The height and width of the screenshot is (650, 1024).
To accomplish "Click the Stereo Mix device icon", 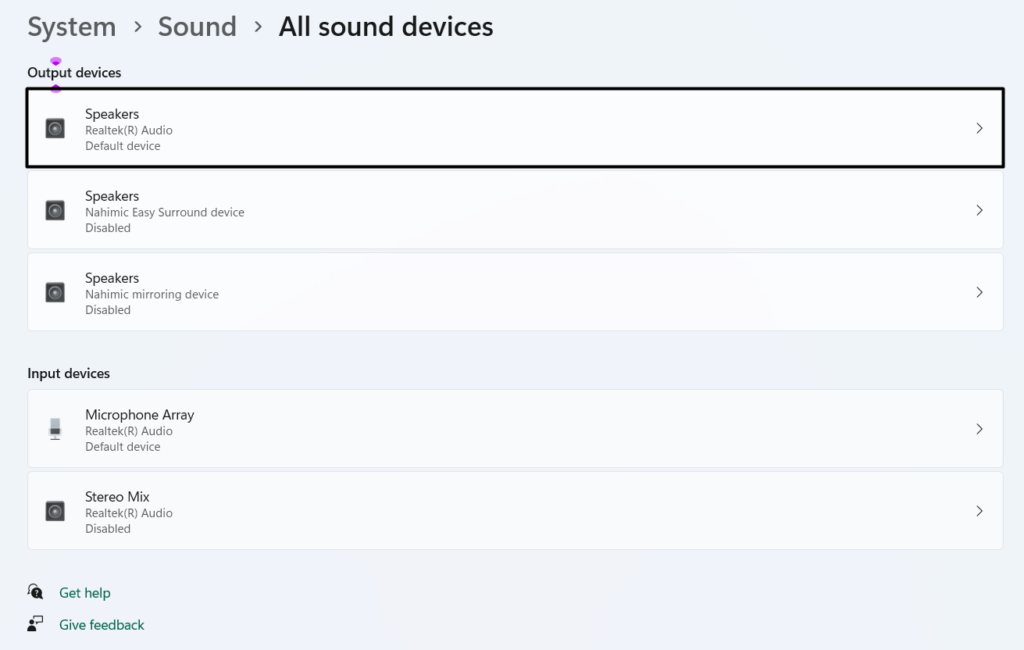I will click(55, 511).
